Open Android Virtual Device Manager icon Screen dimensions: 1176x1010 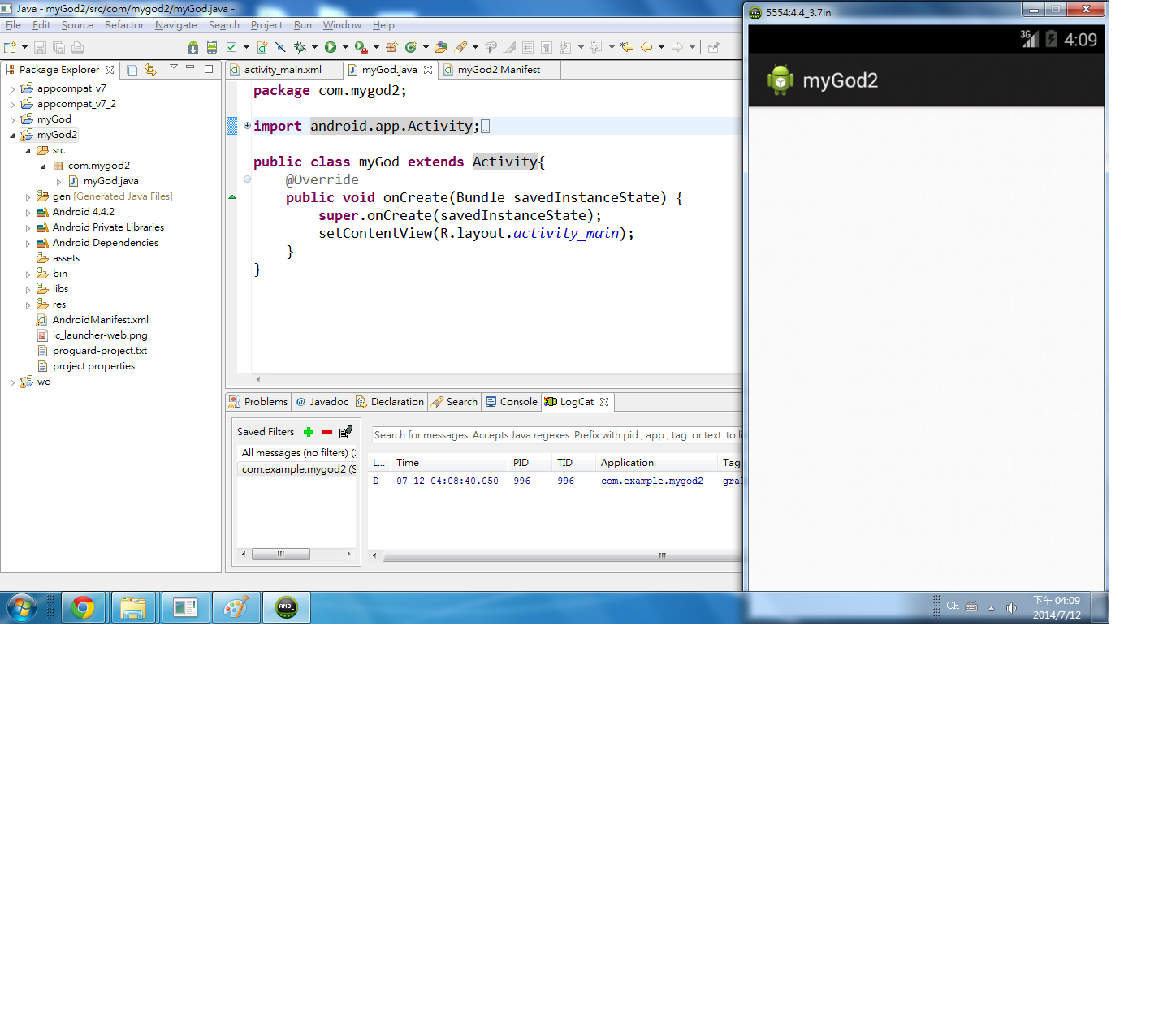pyautogui.click(x=212, y=47)
